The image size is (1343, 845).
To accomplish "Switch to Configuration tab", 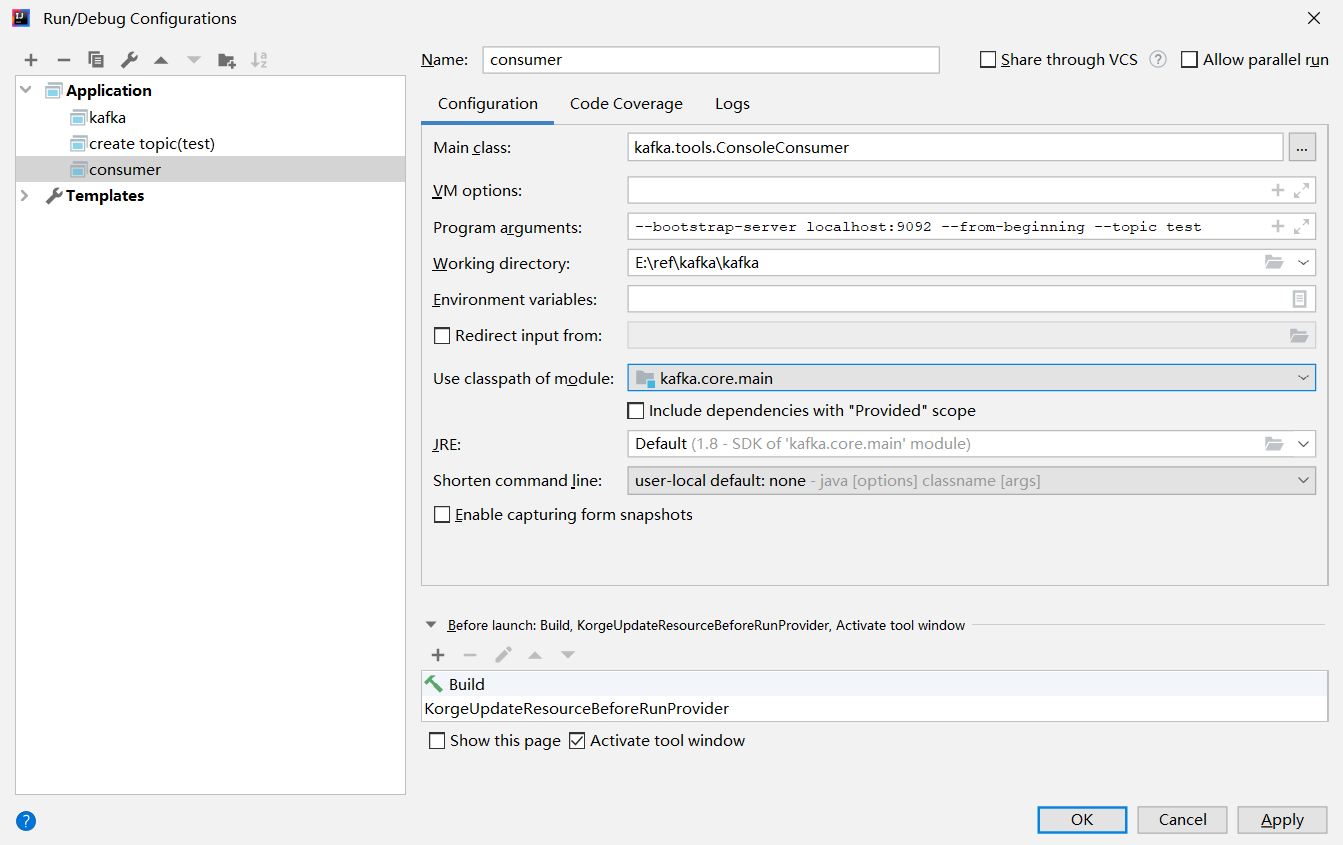I will (x=488, y=104).
